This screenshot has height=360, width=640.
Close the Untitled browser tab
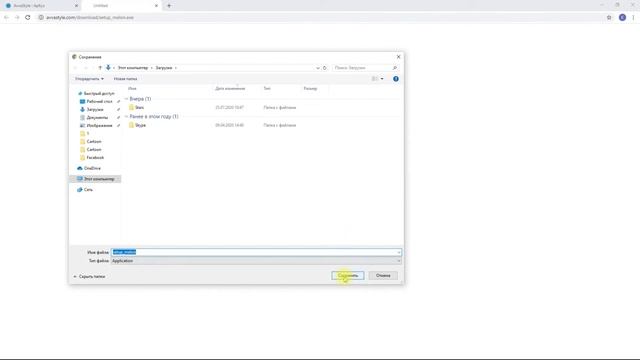coord(156,6)
